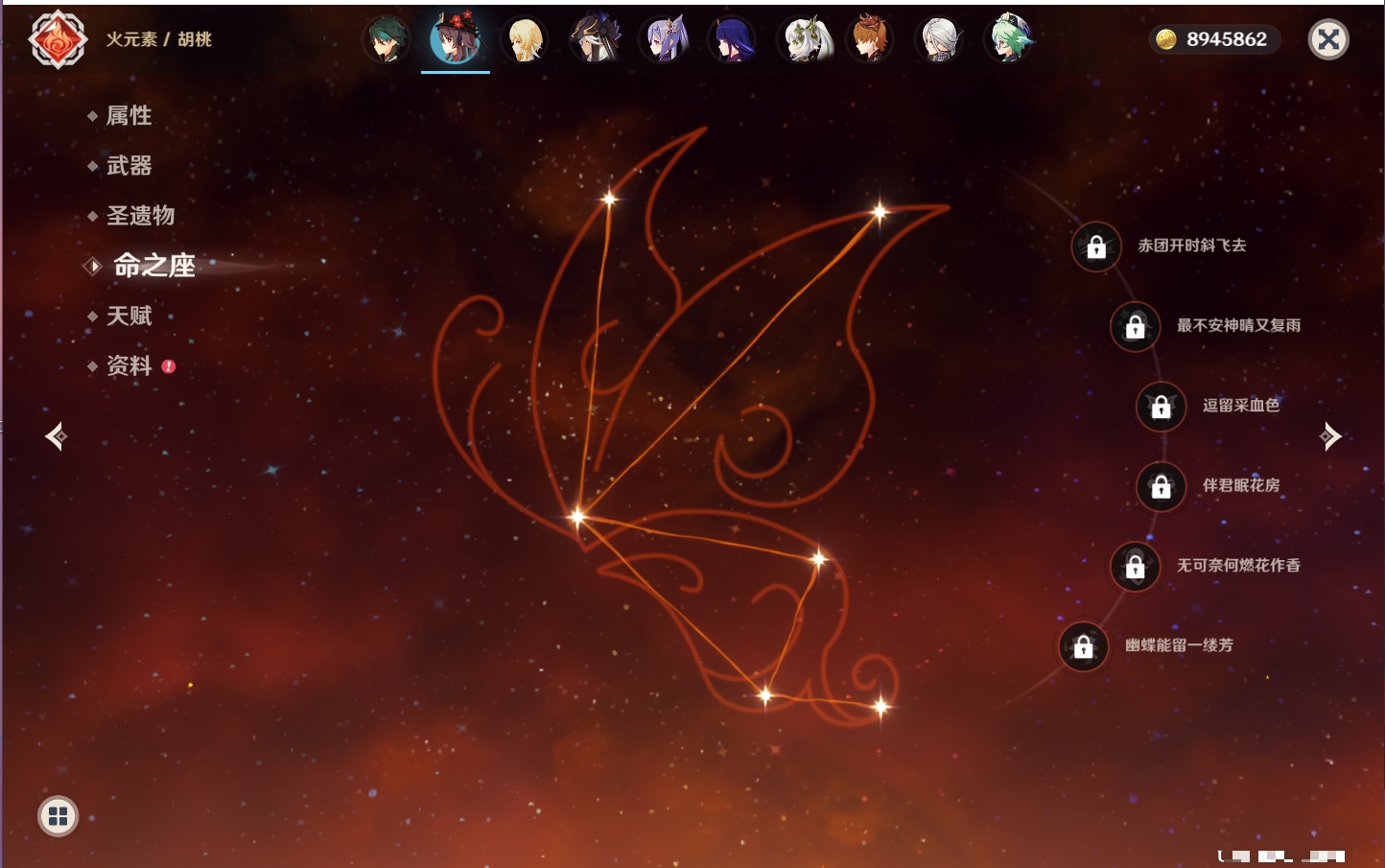The height and width of the screenshot is (868, 1385).
Task: Click the constellation name 伴君眠花房
Action: coord(1241,485)
